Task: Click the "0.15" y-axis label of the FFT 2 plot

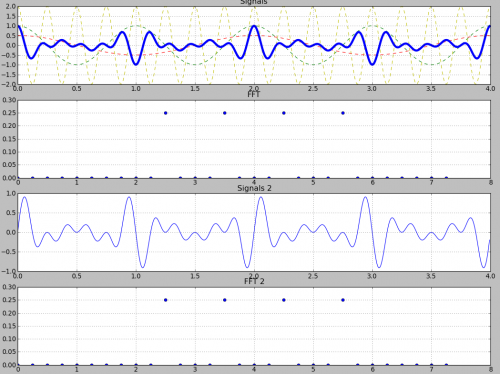Action: pos(9,326)
